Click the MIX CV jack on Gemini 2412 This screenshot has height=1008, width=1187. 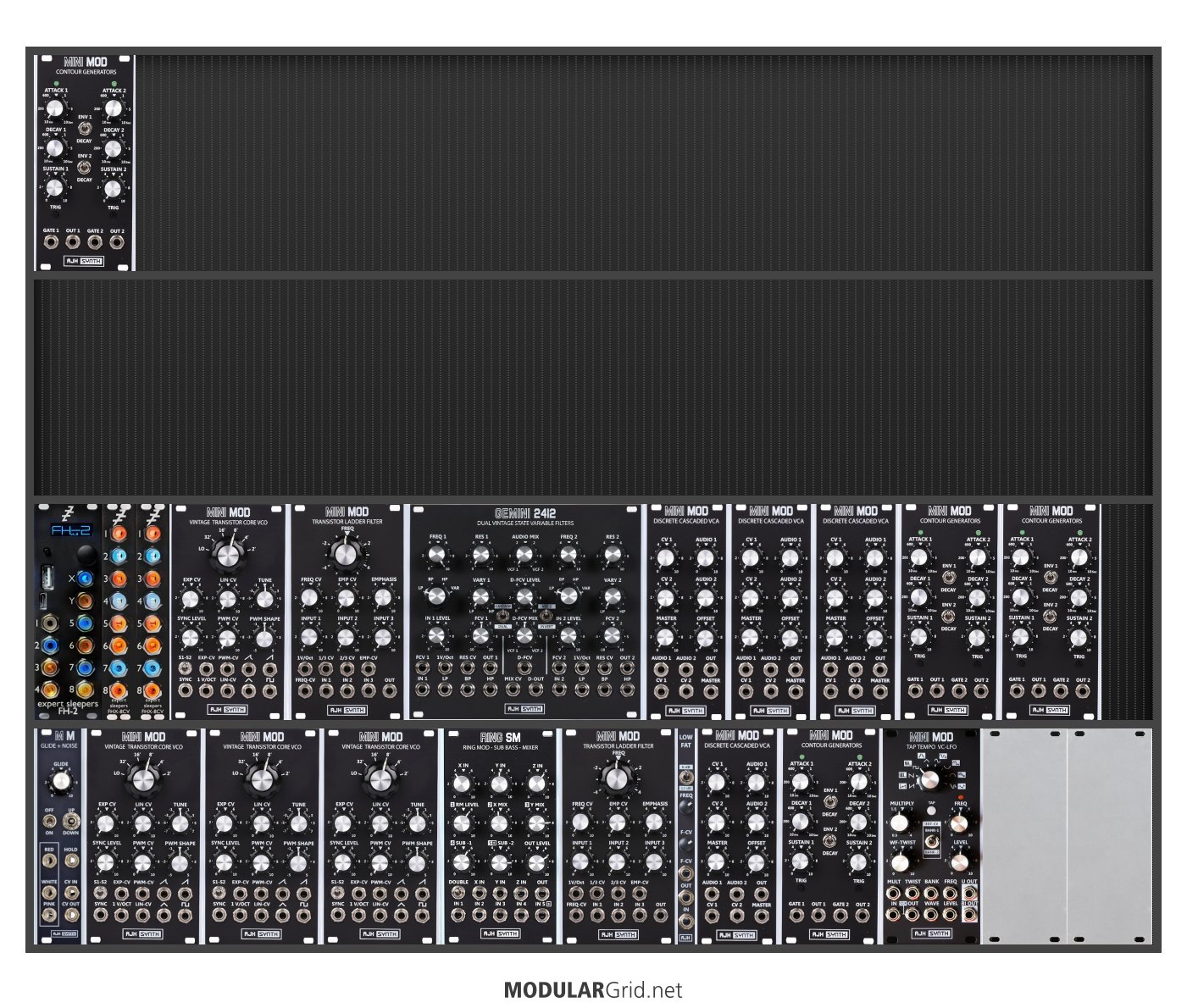(x=513, y=689)
